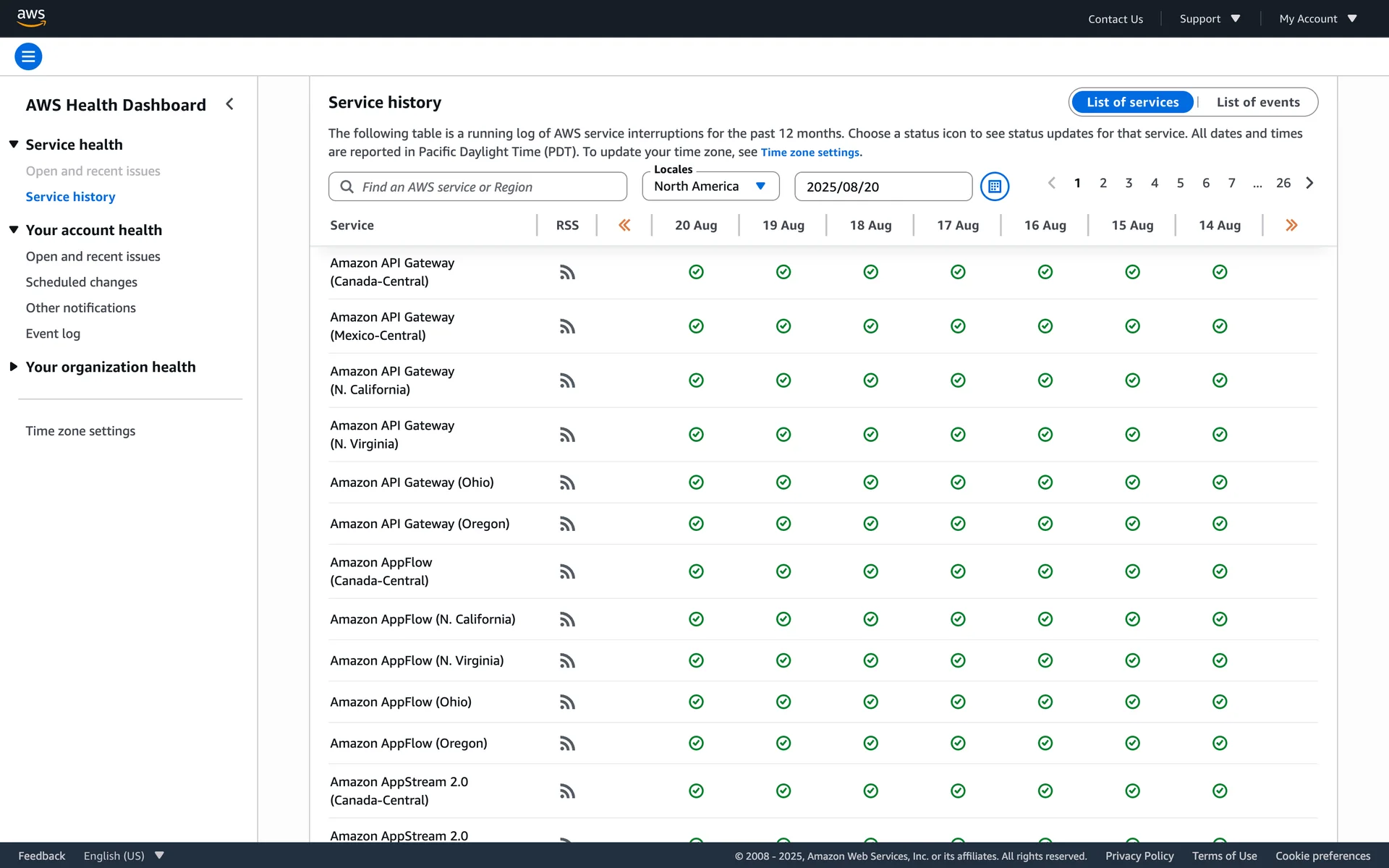The image size is (1389, 868).
Task: Open the blue hamburger navigation menu
Action: click(x=28, y=56)
